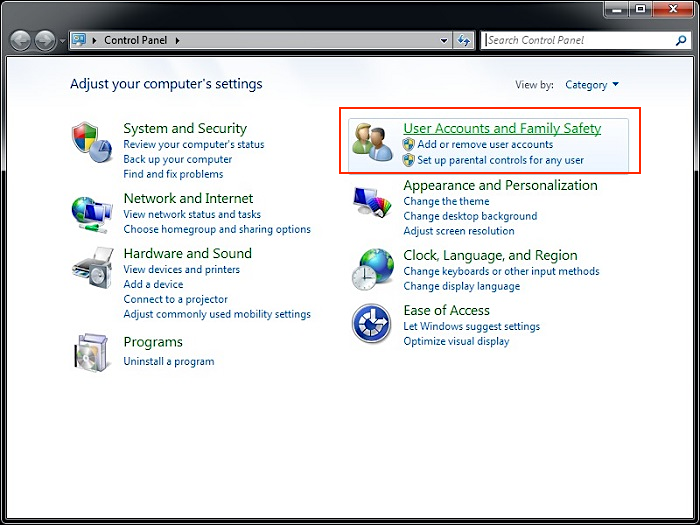Screen dimensions: 700x525
Task: Click Change the theme
Action: [446, 201]
